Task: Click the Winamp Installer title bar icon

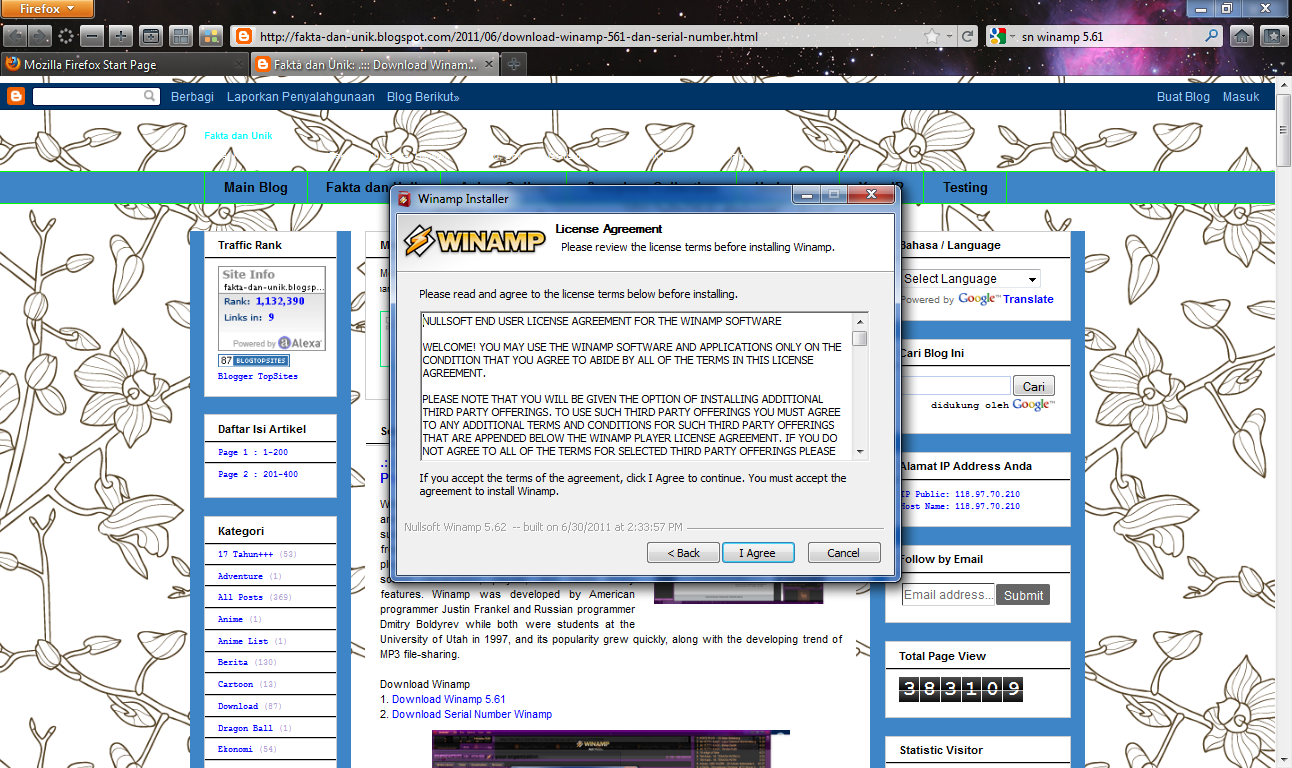Action: pos(404,199)
